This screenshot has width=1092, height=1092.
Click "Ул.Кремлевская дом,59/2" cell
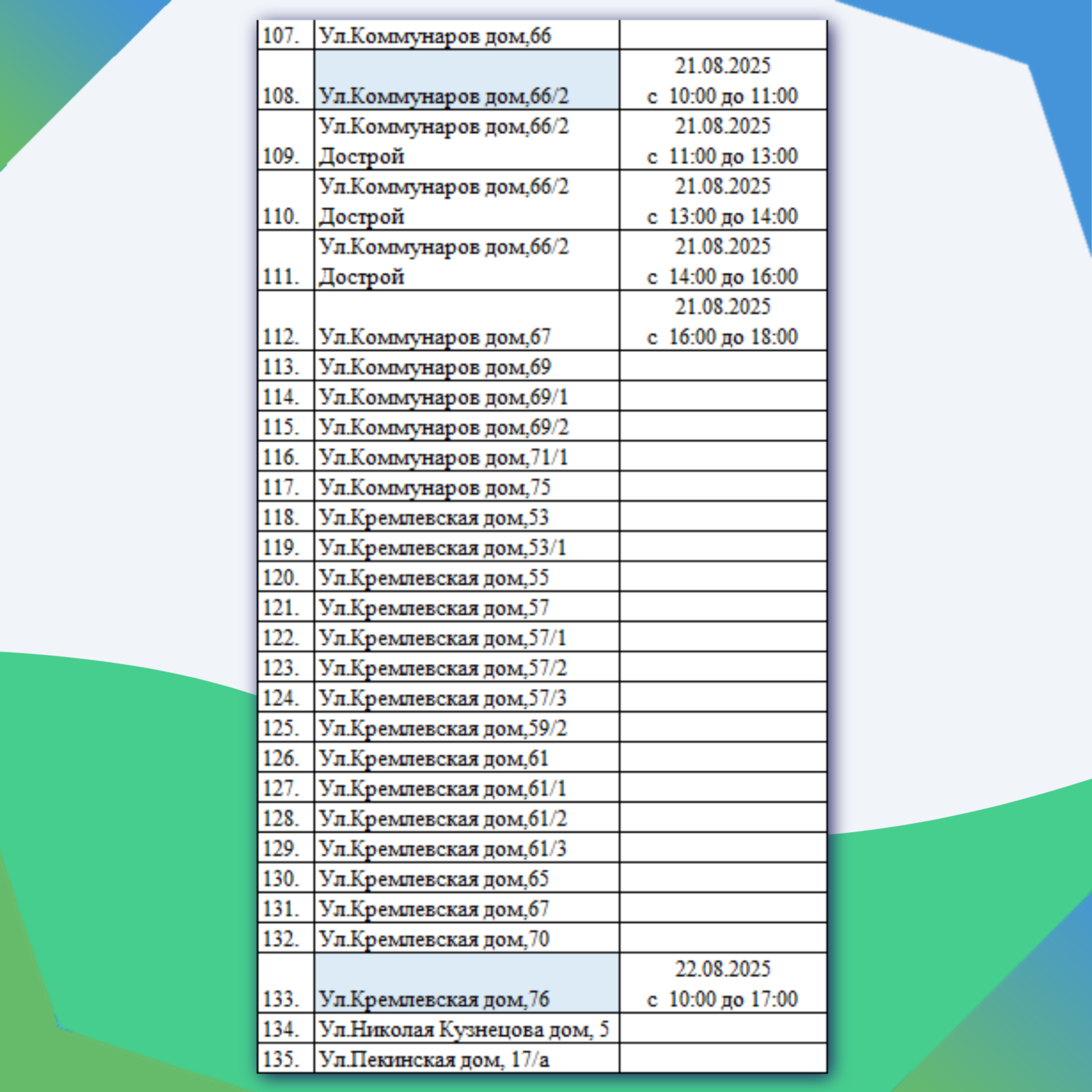[467, 728]
